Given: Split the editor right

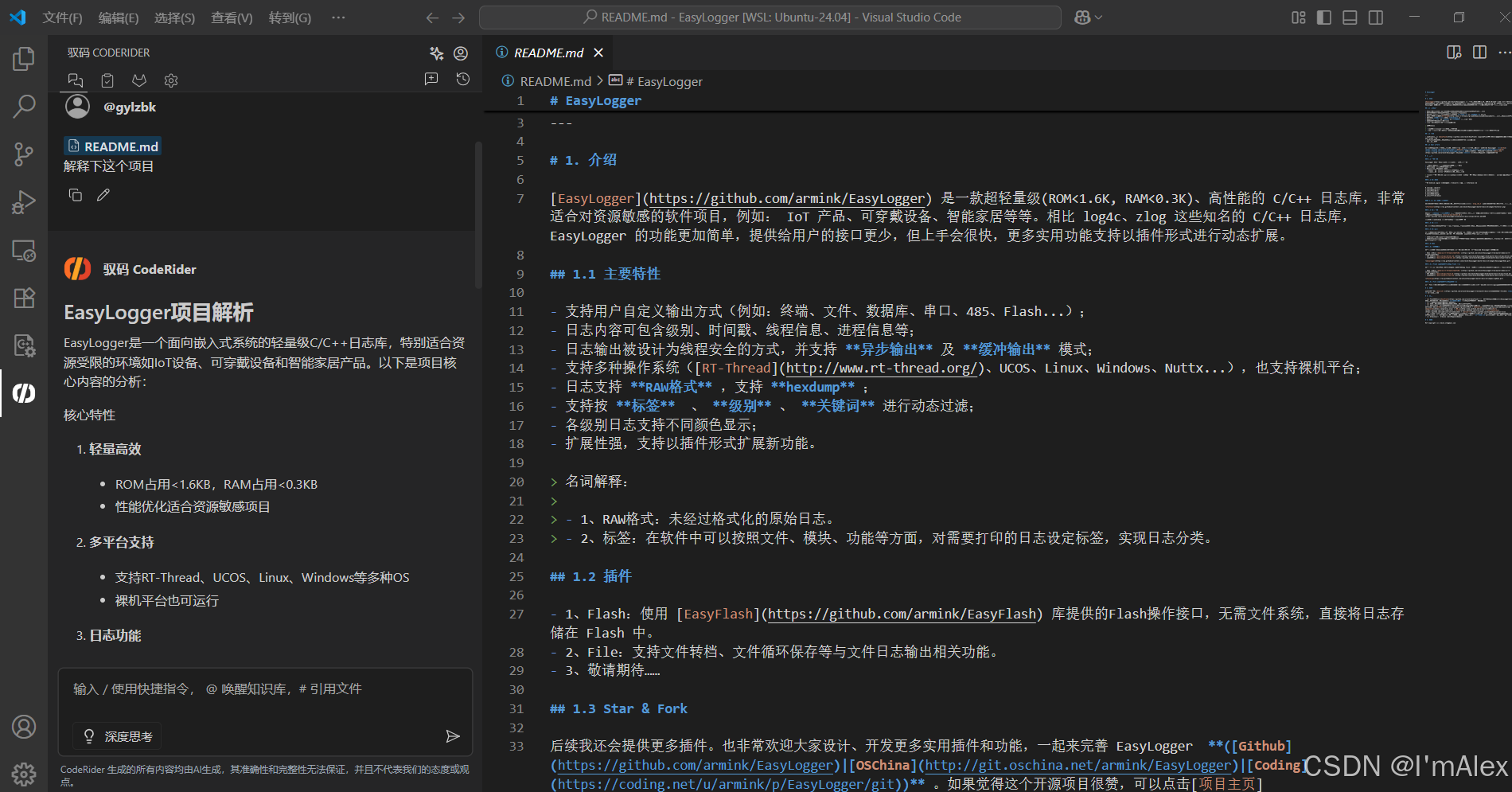Looking at the screenshot, I should [1479, 53].
